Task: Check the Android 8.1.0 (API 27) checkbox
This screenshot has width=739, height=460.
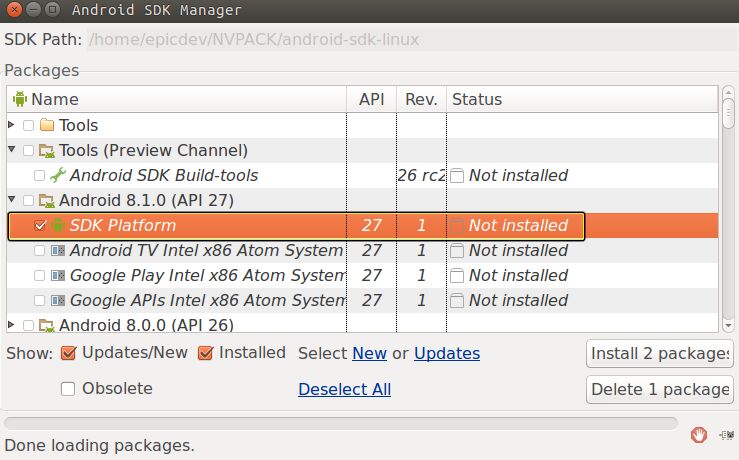Action: click(x=28, y=200)
